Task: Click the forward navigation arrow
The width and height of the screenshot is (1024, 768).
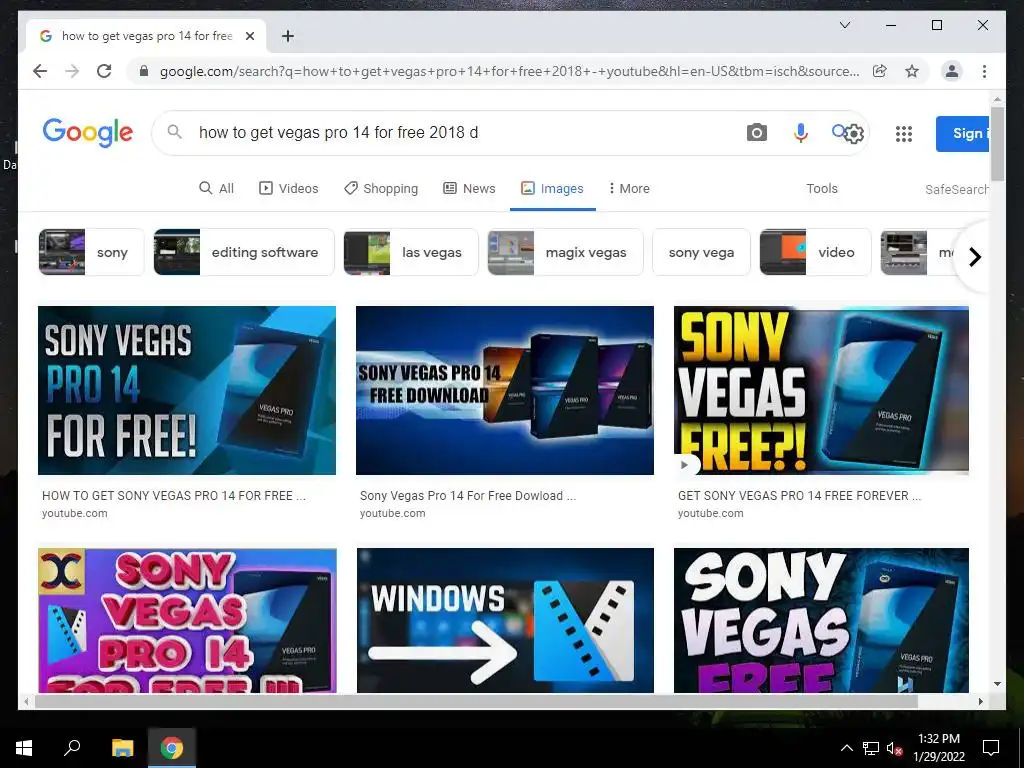Action: click(72, 71)
